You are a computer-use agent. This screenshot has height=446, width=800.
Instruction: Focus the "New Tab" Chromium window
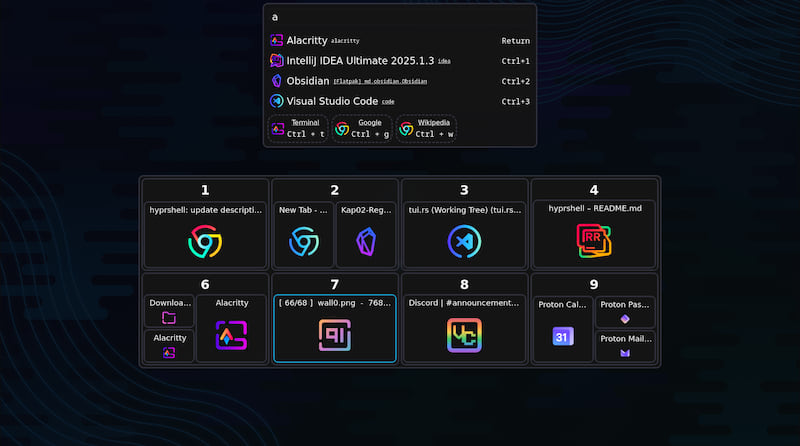[304, 235]
